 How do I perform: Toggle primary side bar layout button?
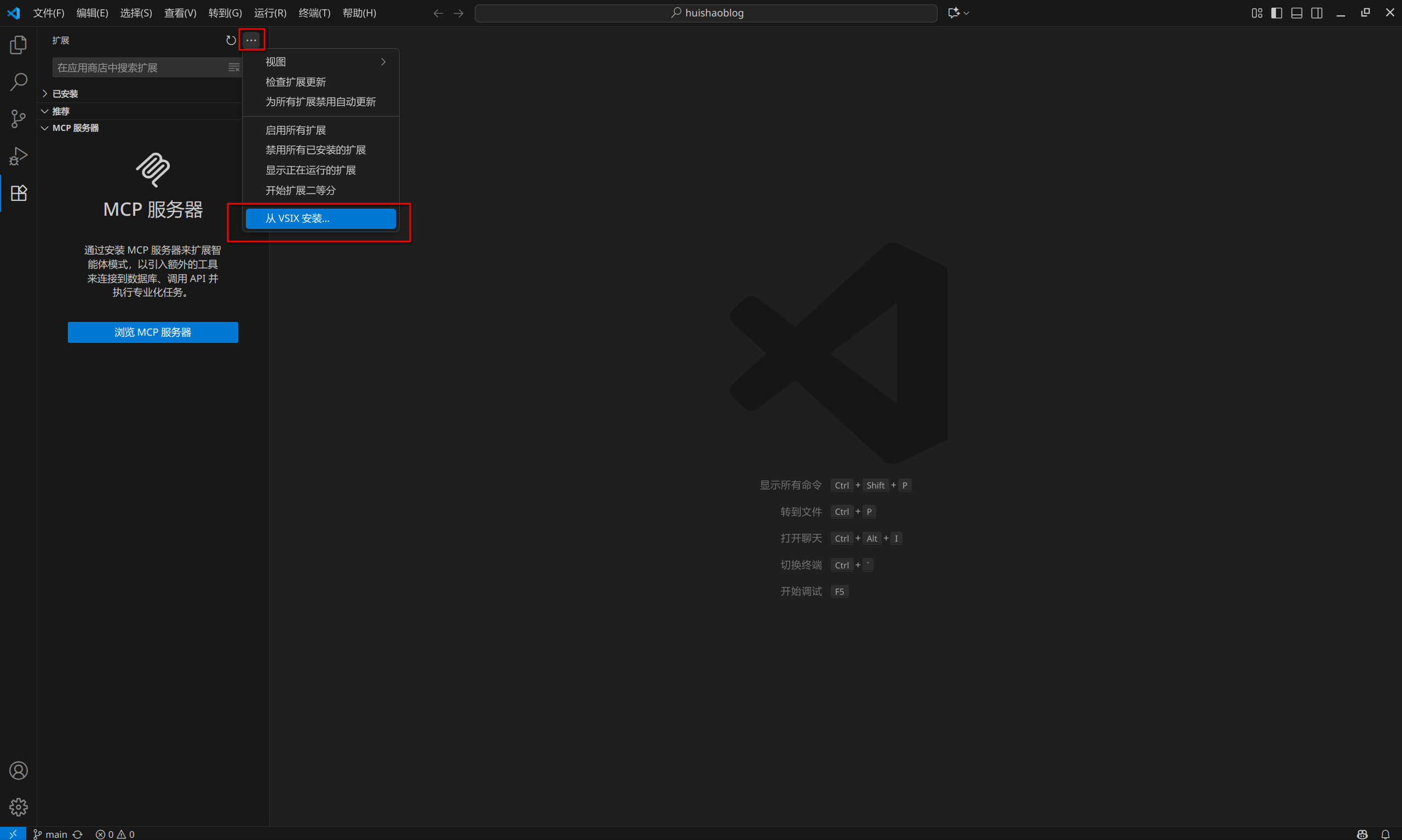click(x=1277, y=13)
